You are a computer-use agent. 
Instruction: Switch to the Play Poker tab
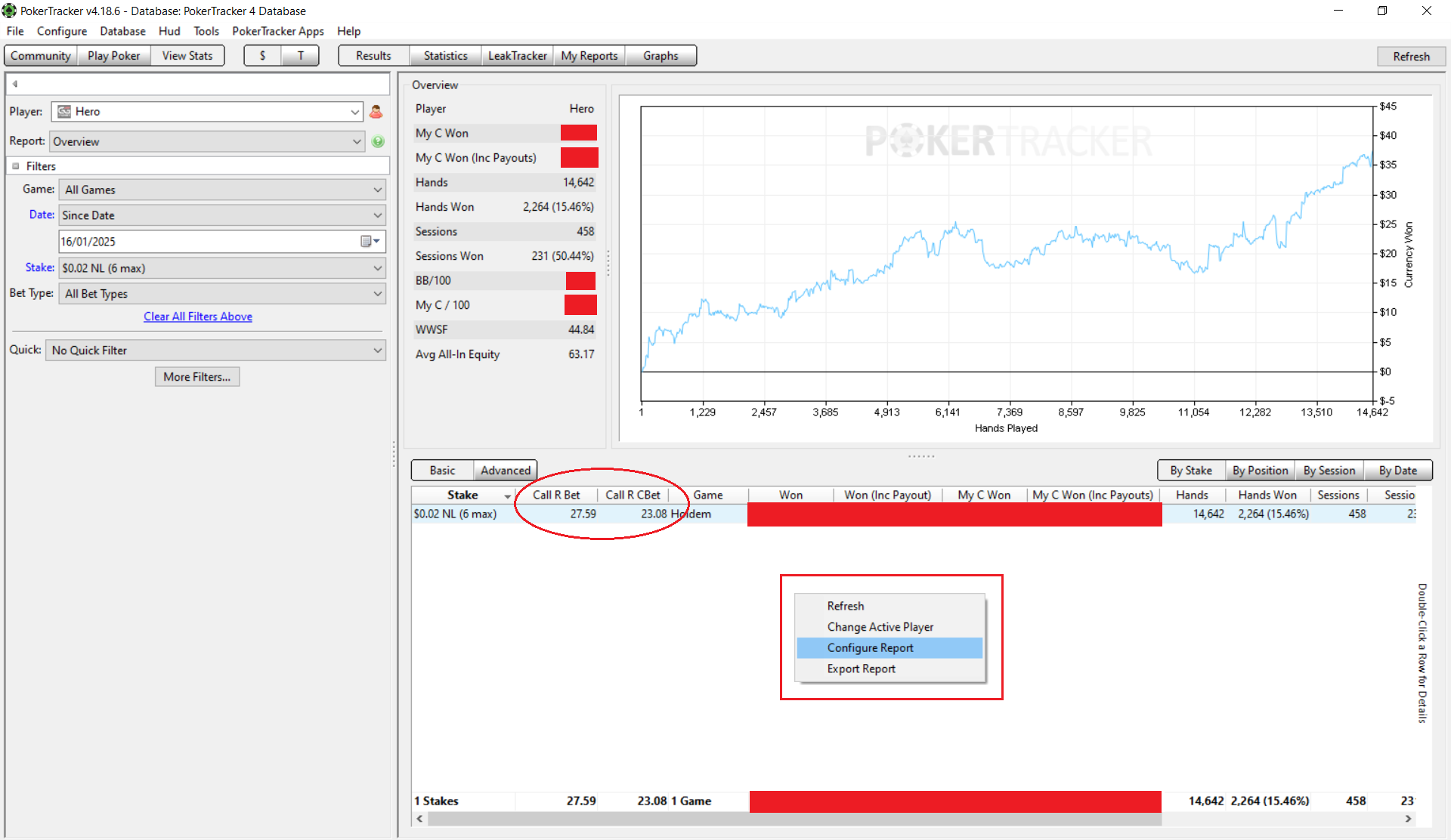pyautogui.click(x=114, y=56)
